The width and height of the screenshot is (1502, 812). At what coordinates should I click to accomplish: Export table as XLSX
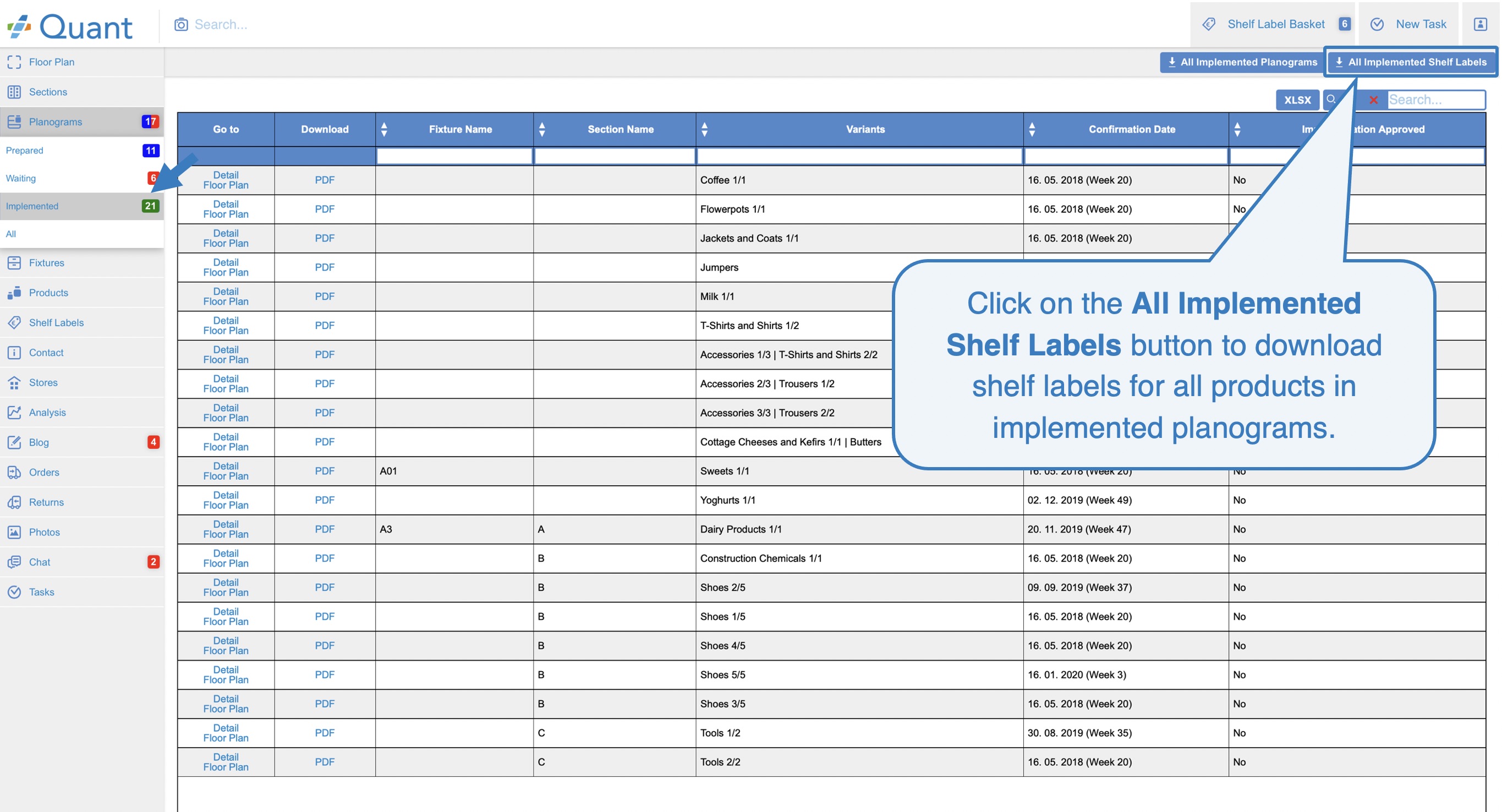(x=1297, y=100)
